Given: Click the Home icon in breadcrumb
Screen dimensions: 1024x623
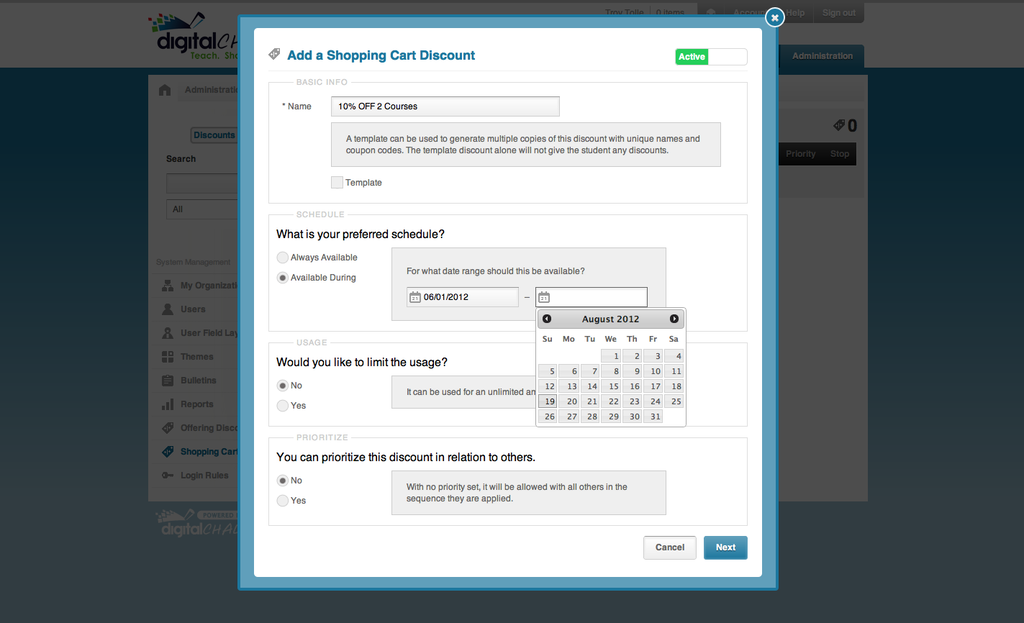Looking at the screenshot, I should 165,90.
